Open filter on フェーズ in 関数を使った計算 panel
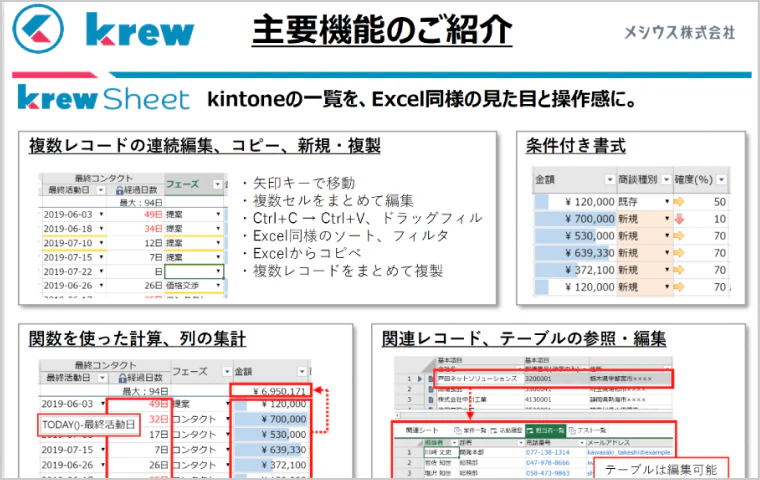 pos(226,371)
